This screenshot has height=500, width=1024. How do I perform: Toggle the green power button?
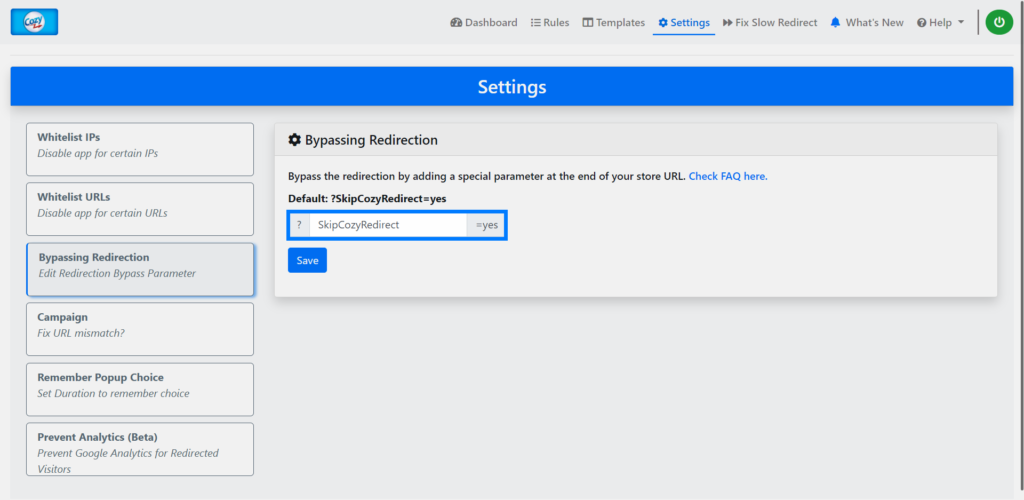pos(999,22)
